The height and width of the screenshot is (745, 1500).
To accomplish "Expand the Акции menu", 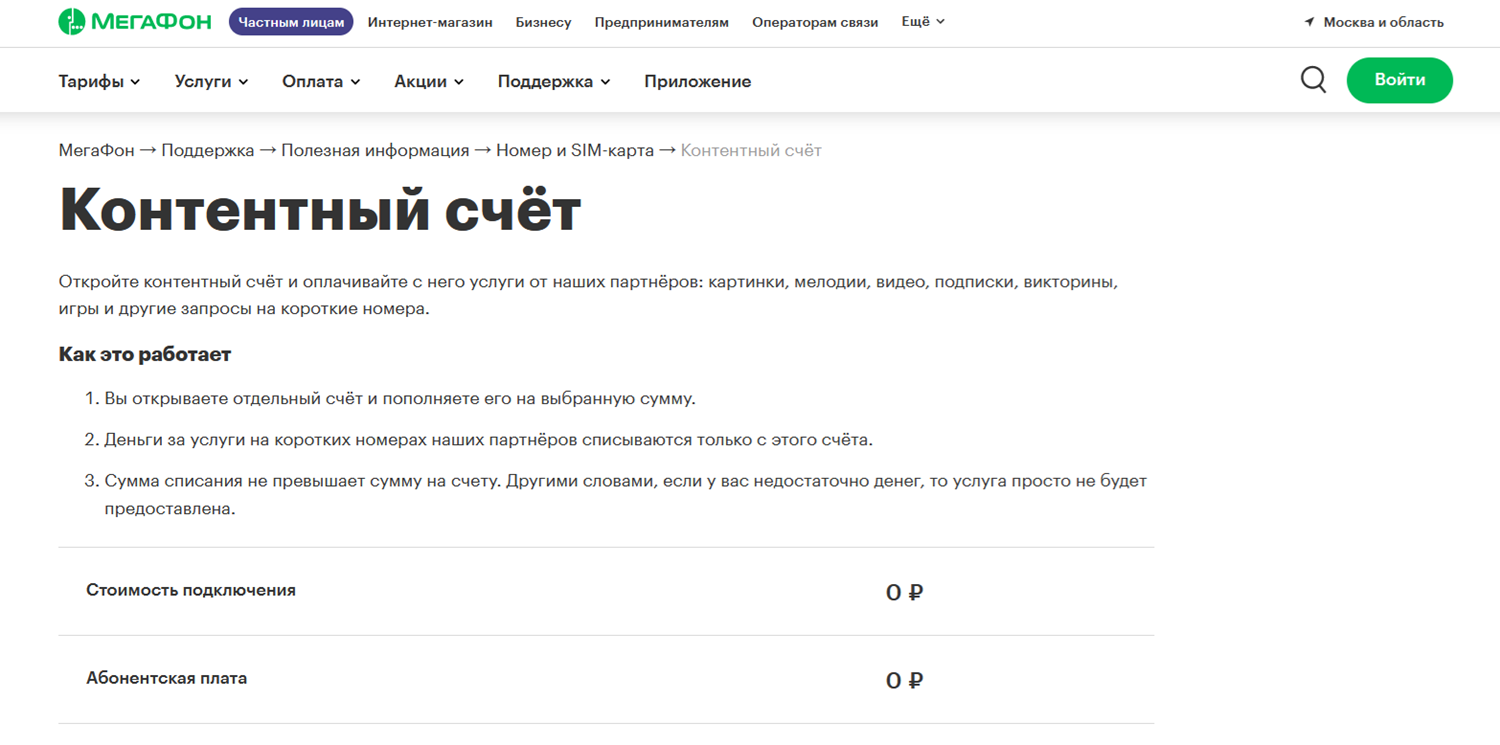I will point(429,82).
